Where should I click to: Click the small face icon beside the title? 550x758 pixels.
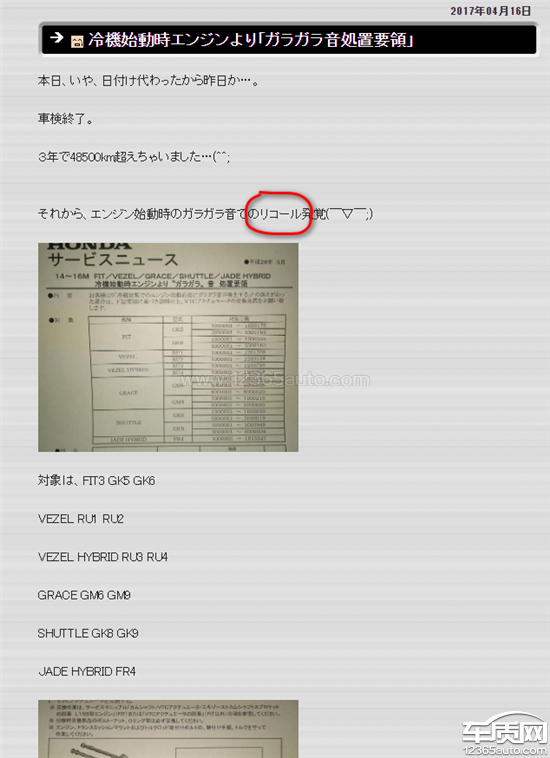point(77,42)
